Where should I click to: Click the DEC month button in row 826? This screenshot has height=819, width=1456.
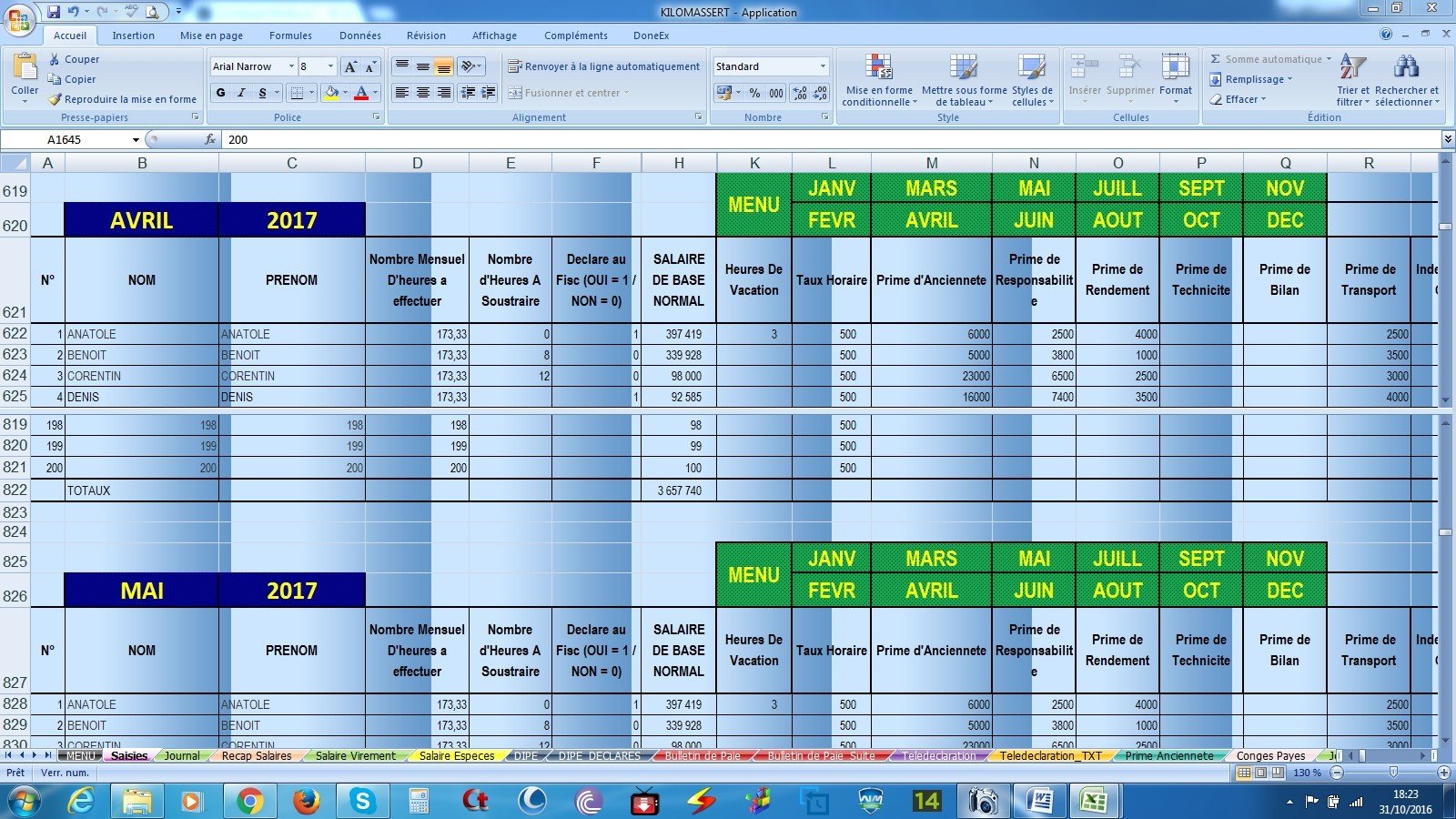pyautogui.click(x=1285, y=591)
